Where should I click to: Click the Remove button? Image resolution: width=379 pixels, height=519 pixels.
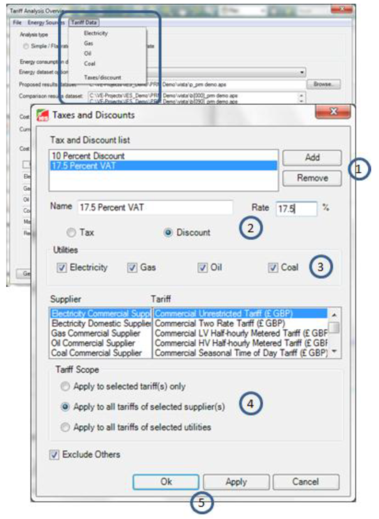click(x=312, y=178)
